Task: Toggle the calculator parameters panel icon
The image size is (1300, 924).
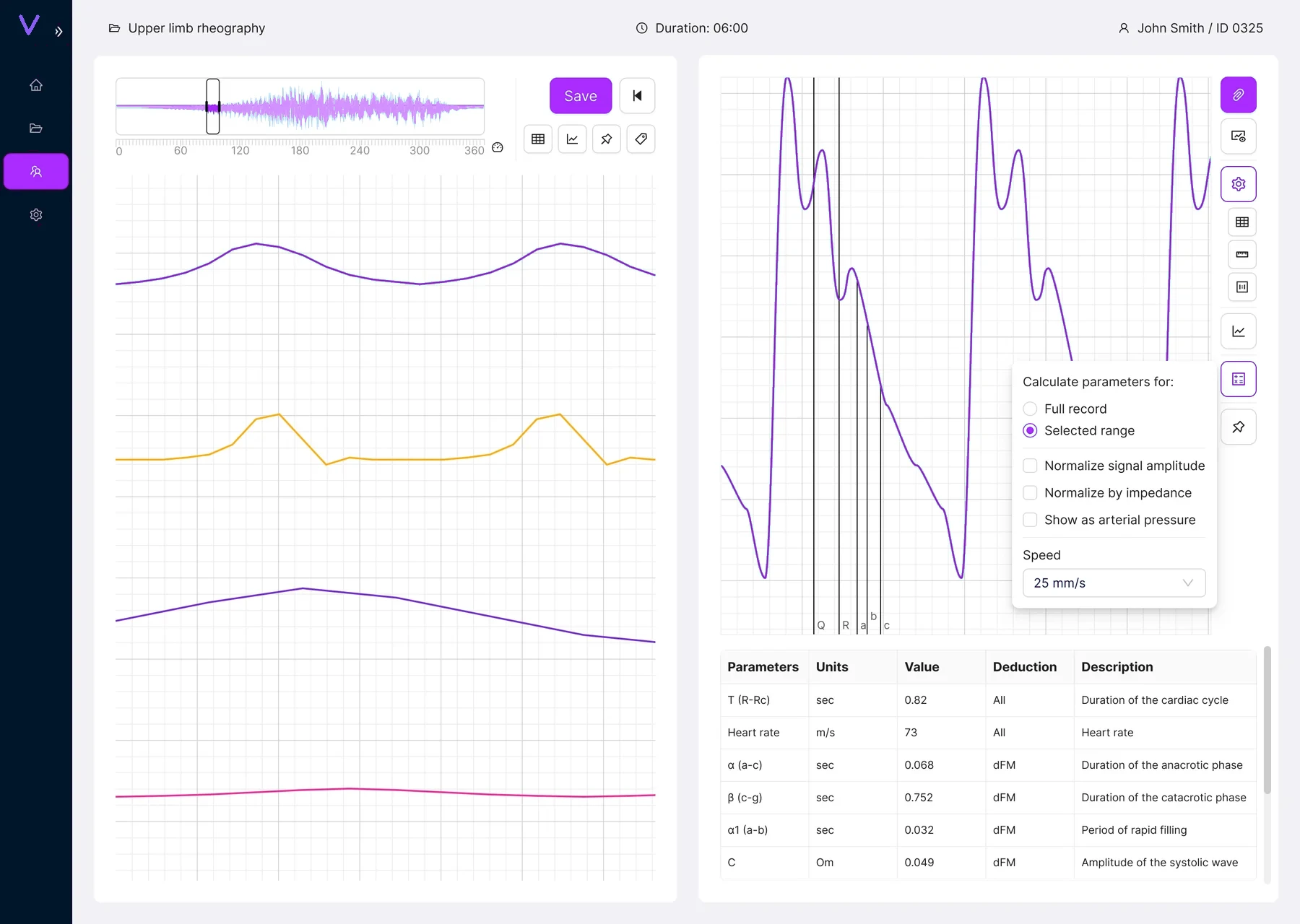Action: click(1239, 379)
